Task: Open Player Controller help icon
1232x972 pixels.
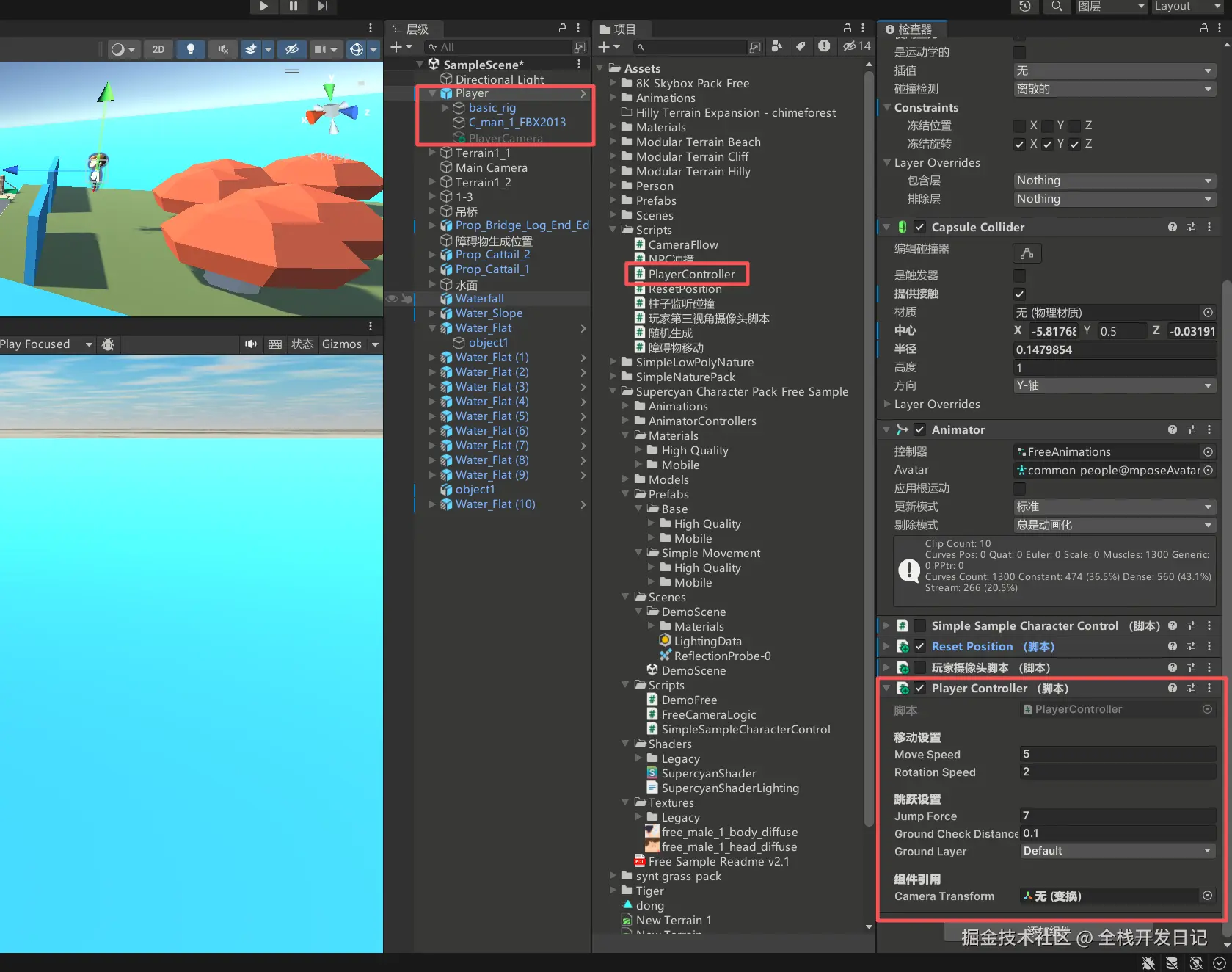Action: 1173,688
